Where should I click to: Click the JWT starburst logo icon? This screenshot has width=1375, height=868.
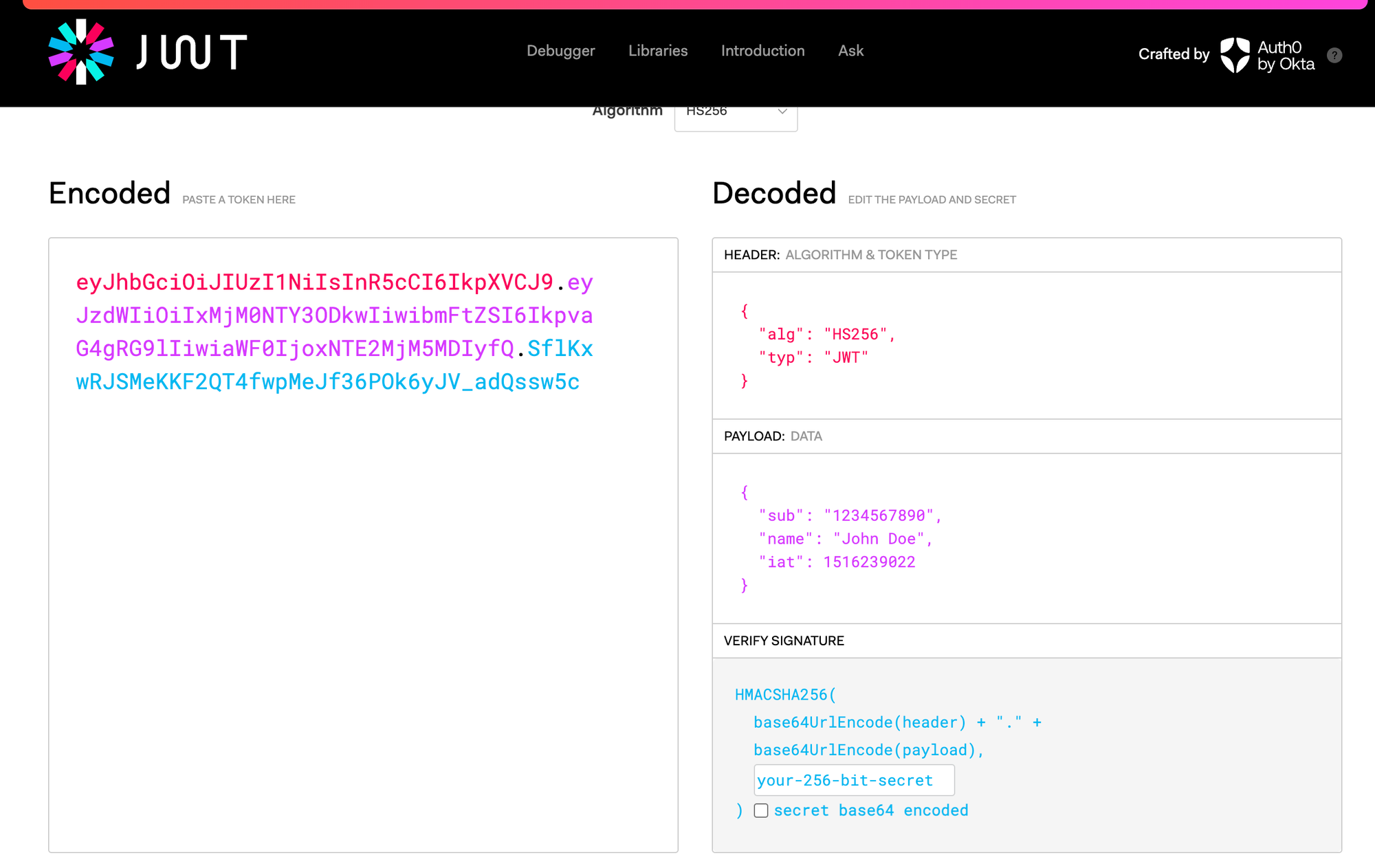pos(81,52)
